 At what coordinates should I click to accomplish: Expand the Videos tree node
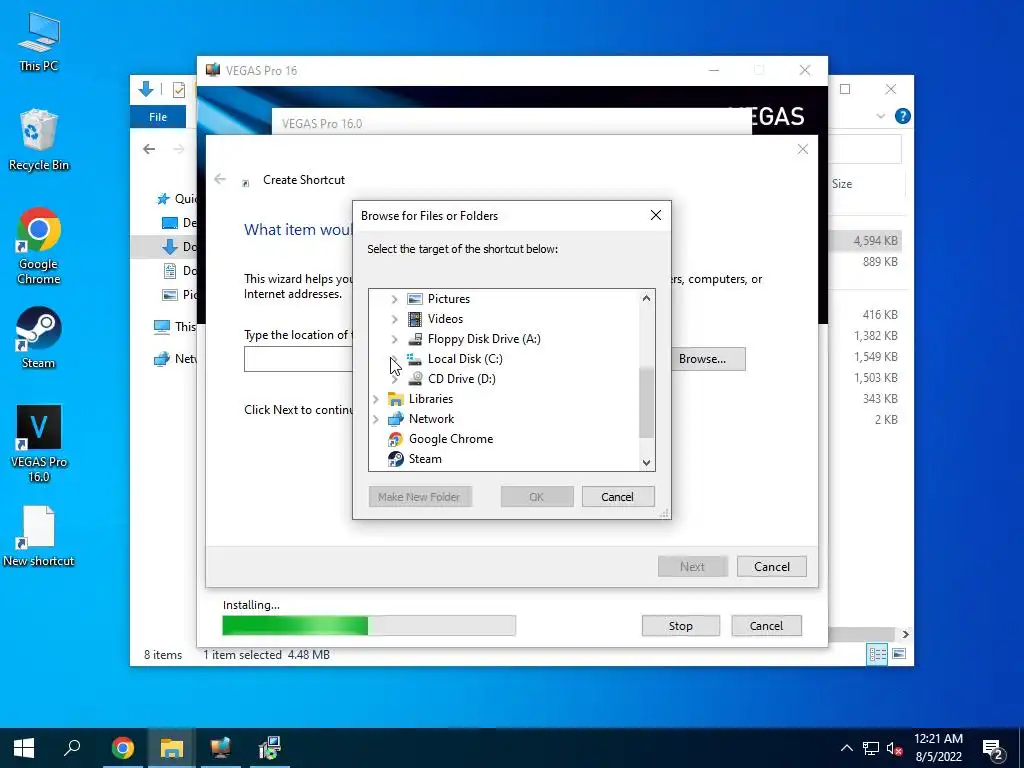pos(394,319)
